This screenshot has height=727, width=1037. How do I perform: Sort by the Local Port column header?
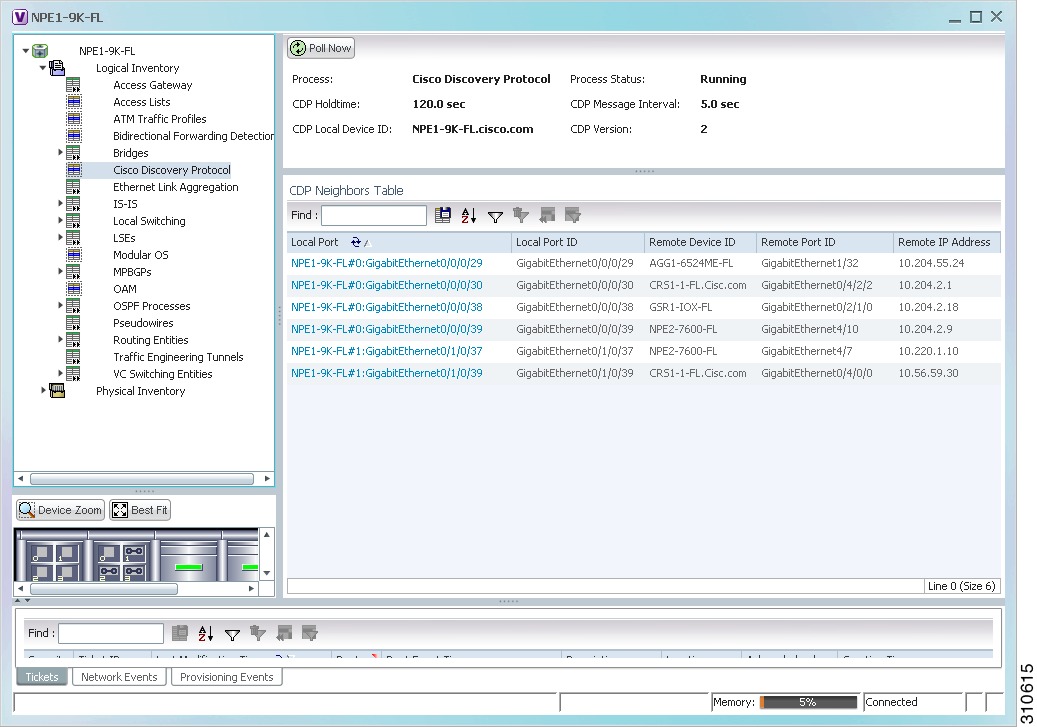click(x=399, y=242)
